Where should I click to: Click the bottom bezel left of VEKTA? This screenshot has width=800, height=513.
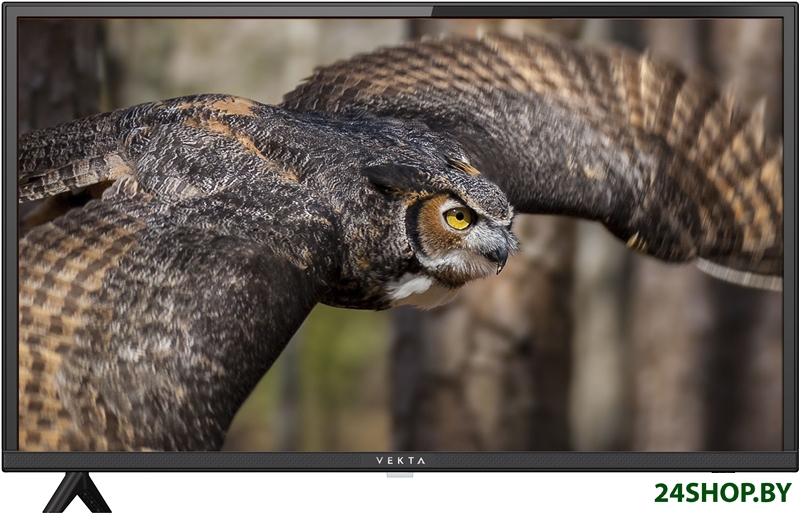click(200, 461)
